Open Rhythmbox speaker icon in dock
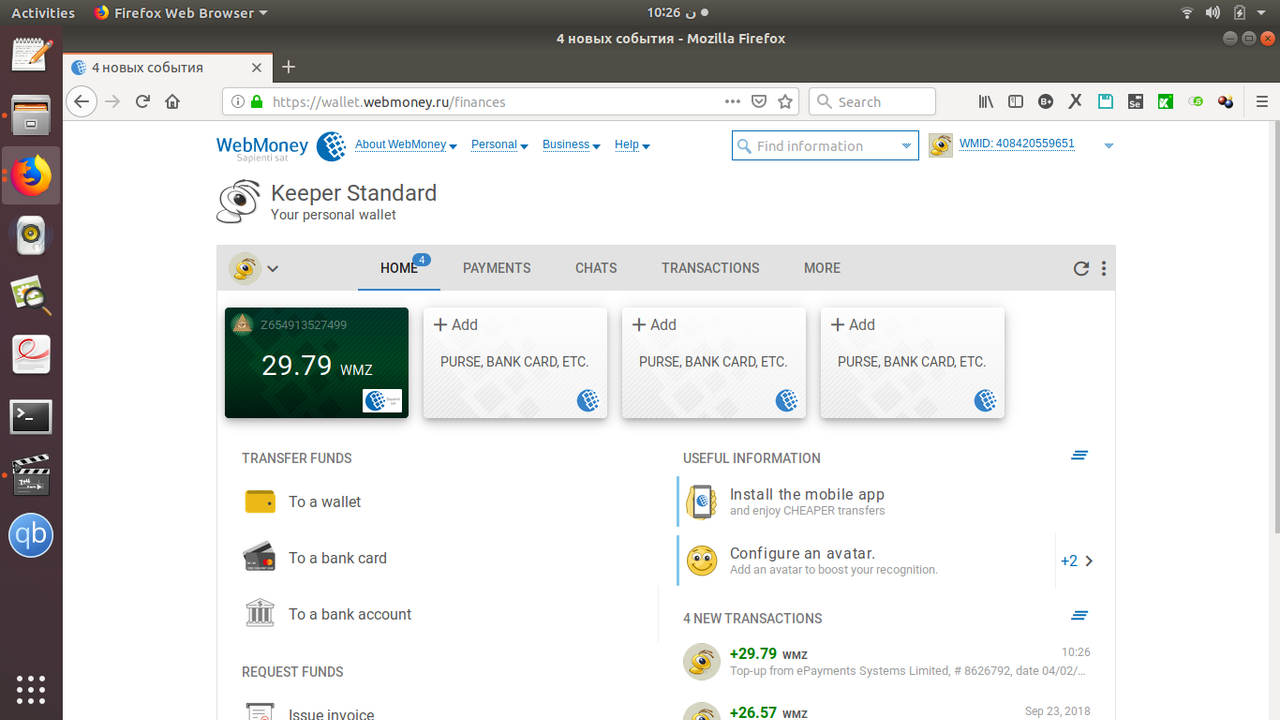The image size is (1280, 720). (31, 235)
